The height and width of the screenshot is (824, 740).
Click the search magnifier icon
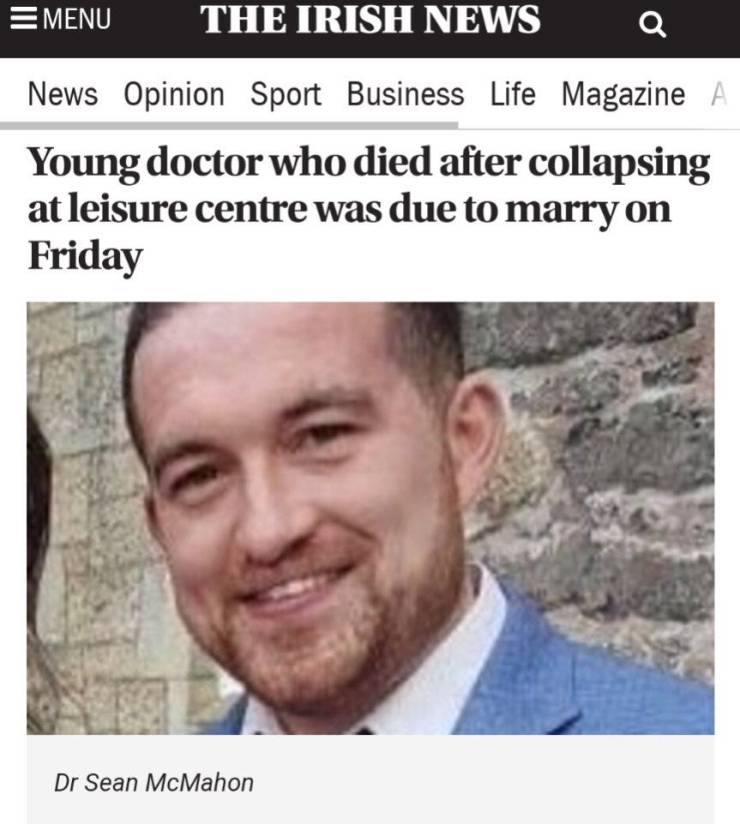point(652,26)
